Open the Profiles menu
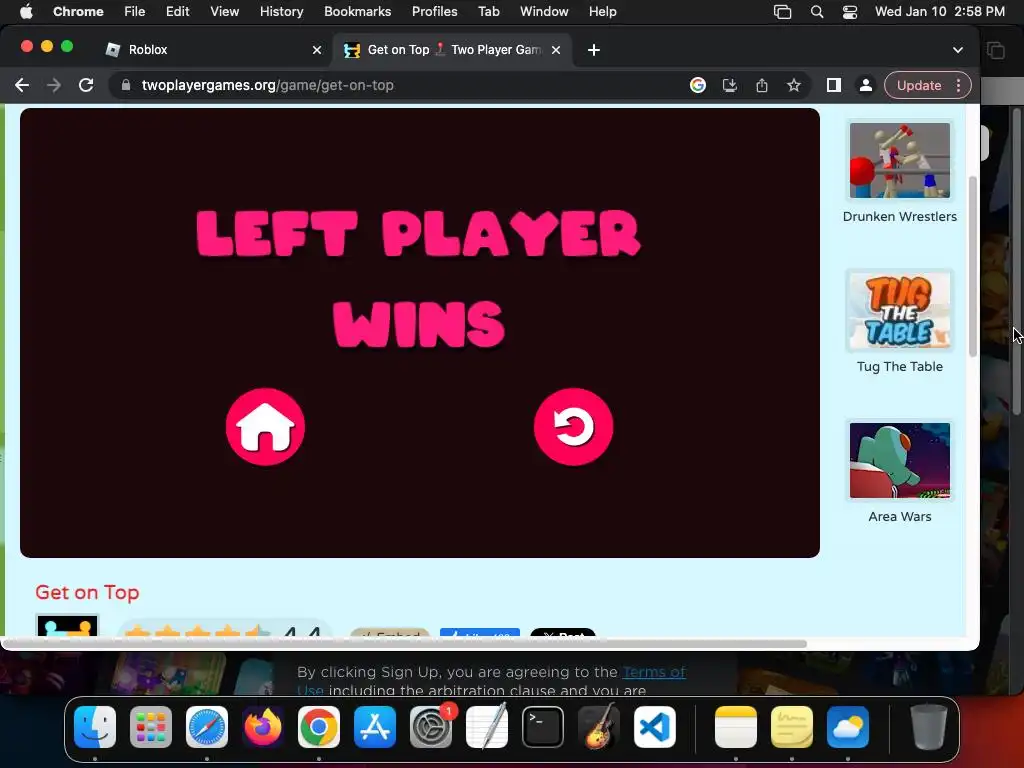Screen dimensions: 1024x768 (434, 12)
